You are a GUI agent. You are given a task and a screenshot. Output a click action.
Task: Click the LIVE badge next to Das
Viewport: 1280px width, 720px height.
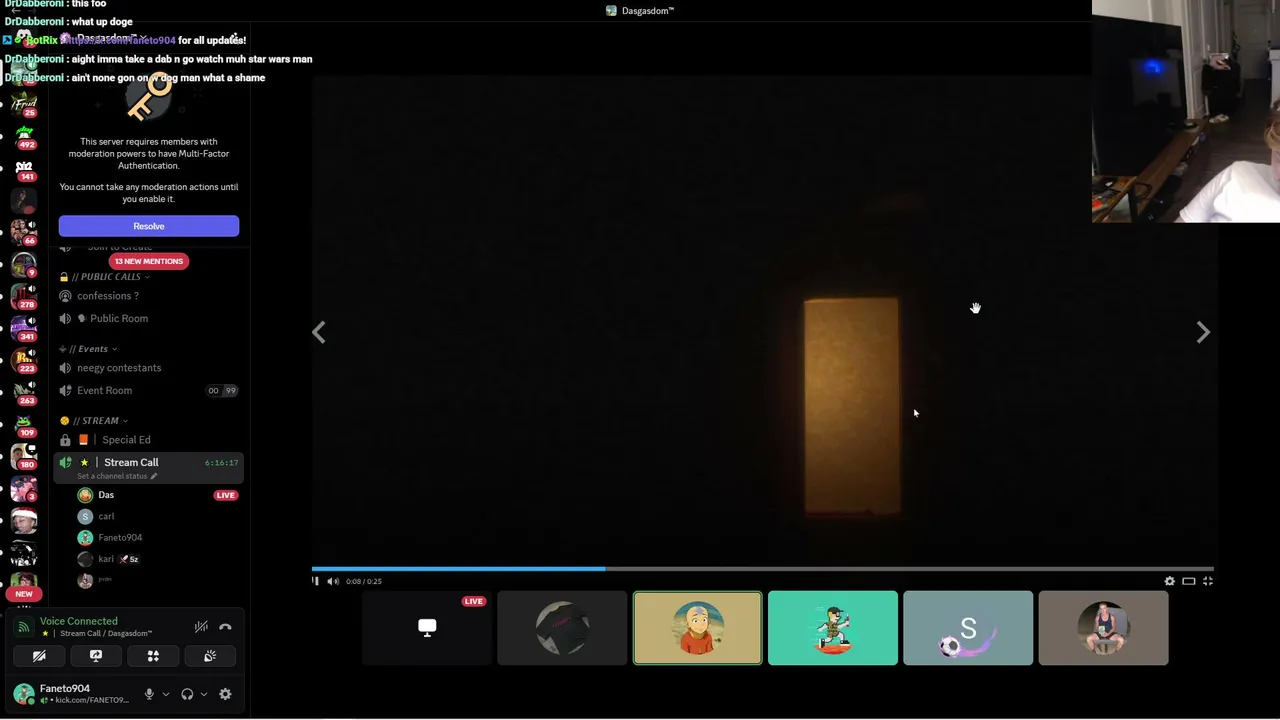225,495
